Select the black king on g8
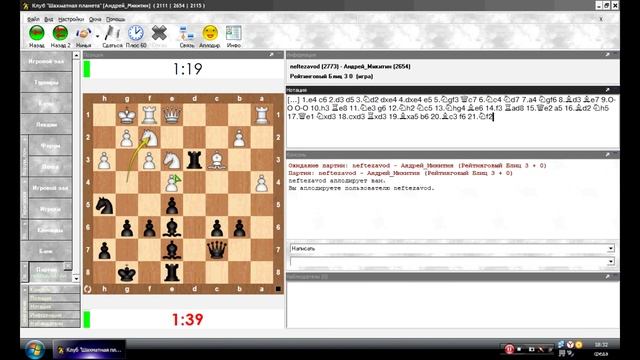The height and width of the screenshot is (360, 640). tap(127, 272)
